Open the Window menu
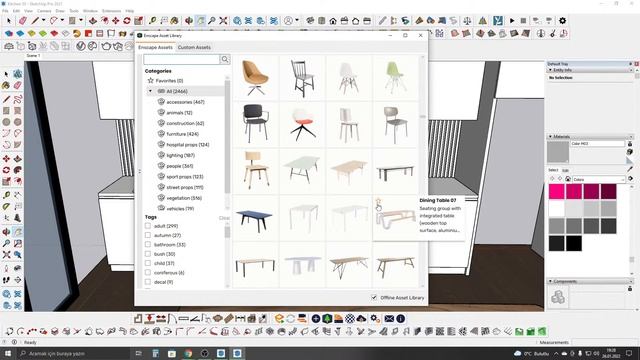This screenshot has height=360, width=640. click(x=90, y=11)
